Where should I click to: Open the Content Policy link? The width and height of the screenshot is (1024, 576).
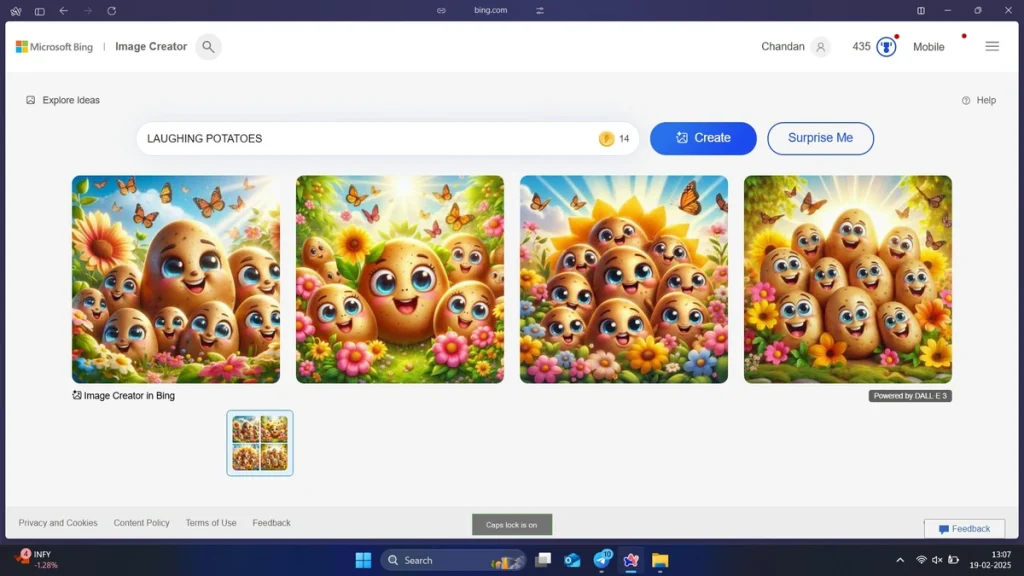[x=141, y=522]
